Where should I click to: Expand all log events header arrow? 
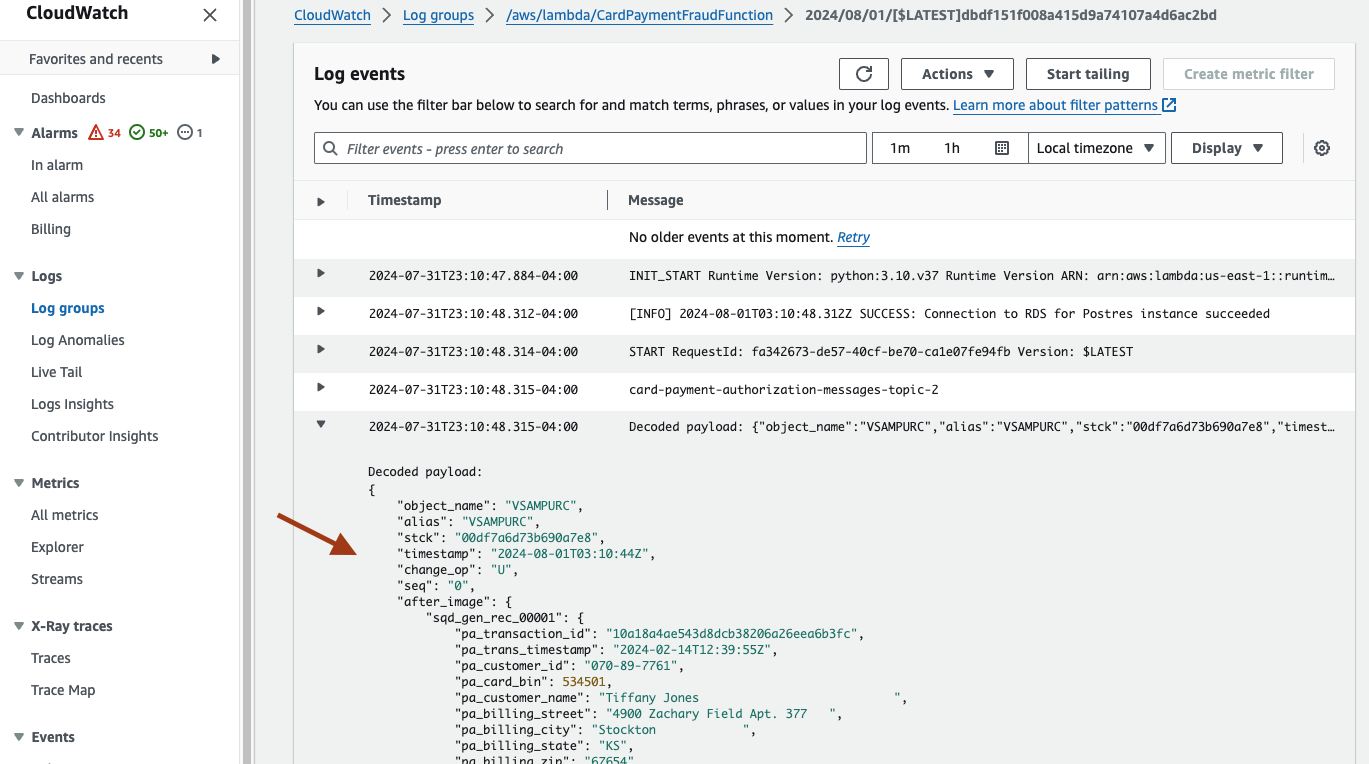pos(321,201)
